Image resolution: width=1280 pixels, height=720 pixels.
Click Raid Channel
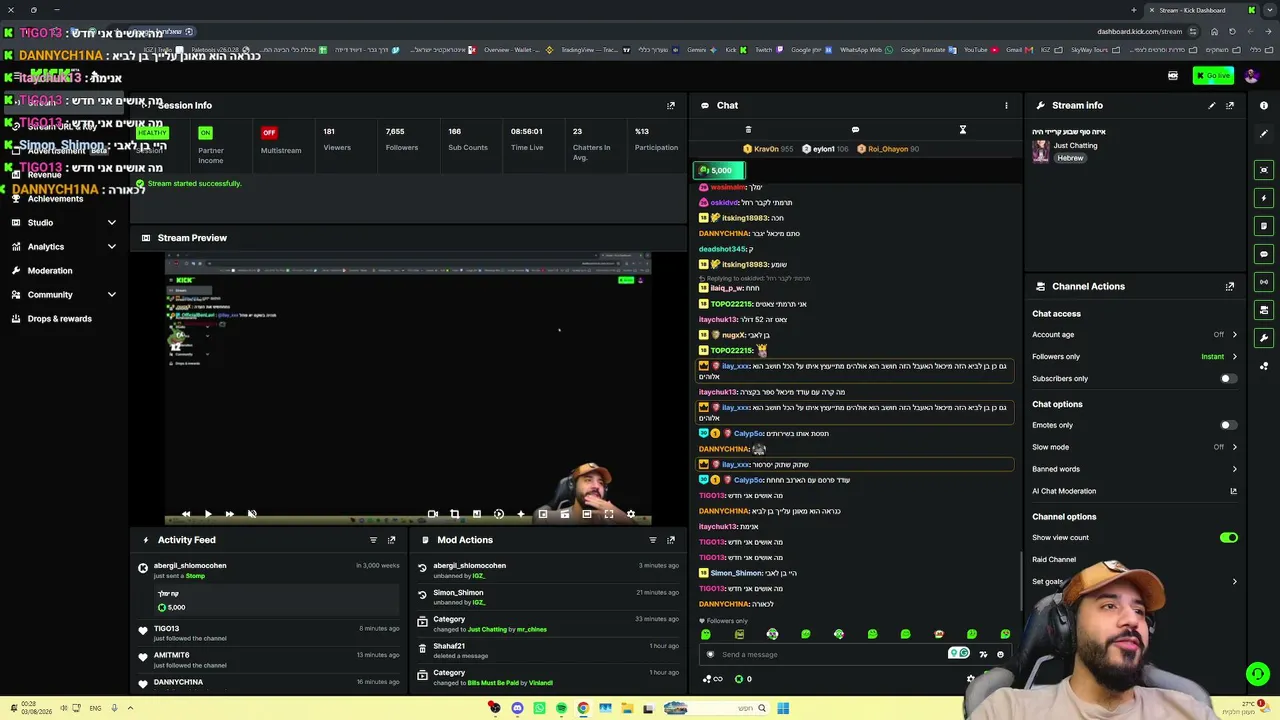[1054, 560]
